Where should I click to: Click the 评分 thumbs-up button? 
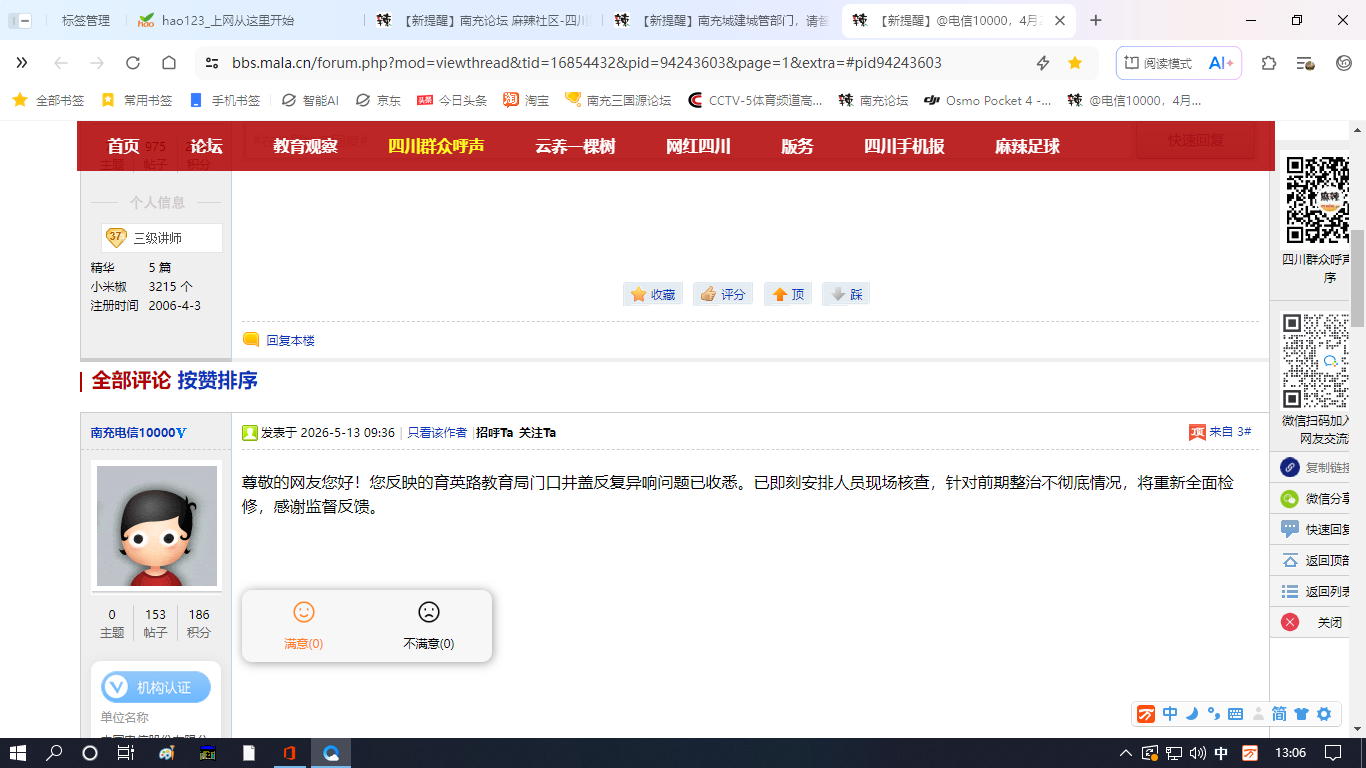[723, 294]
